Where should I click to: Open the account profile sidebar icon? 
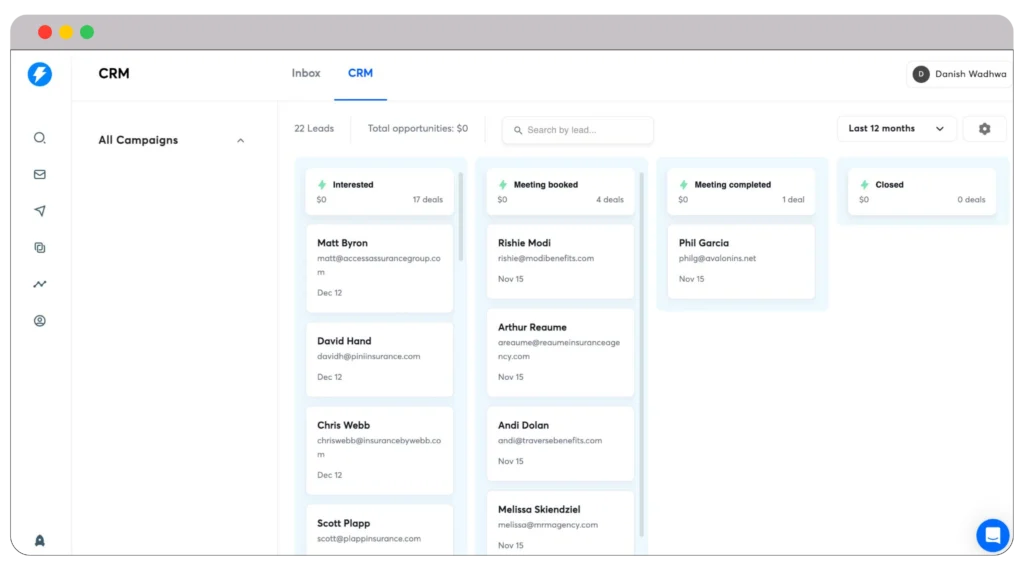(40, 321)
